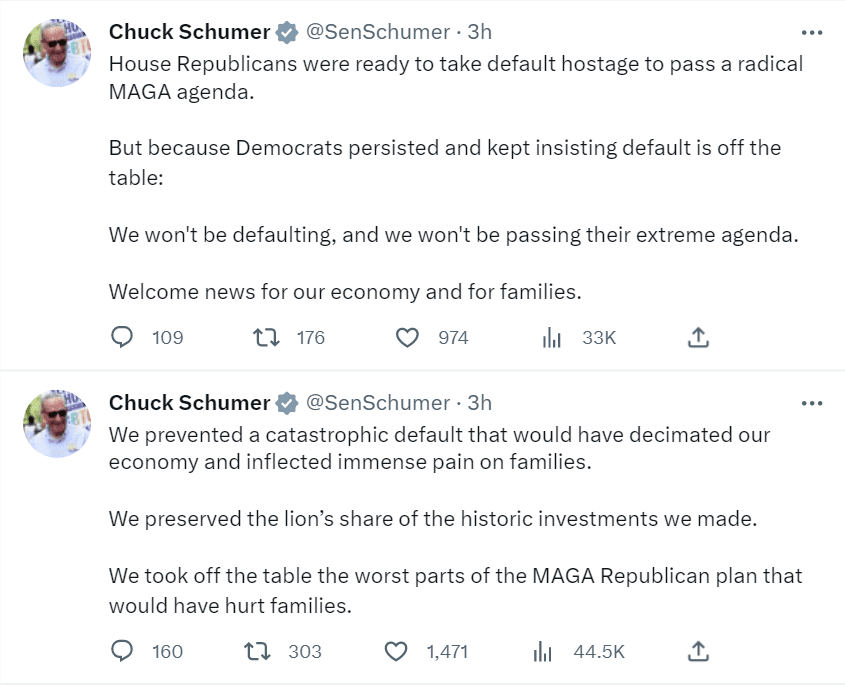This screenshot has width=845, height=686.
Task: Expand view analytics on the second tweet
Action: tap(543, 651)
